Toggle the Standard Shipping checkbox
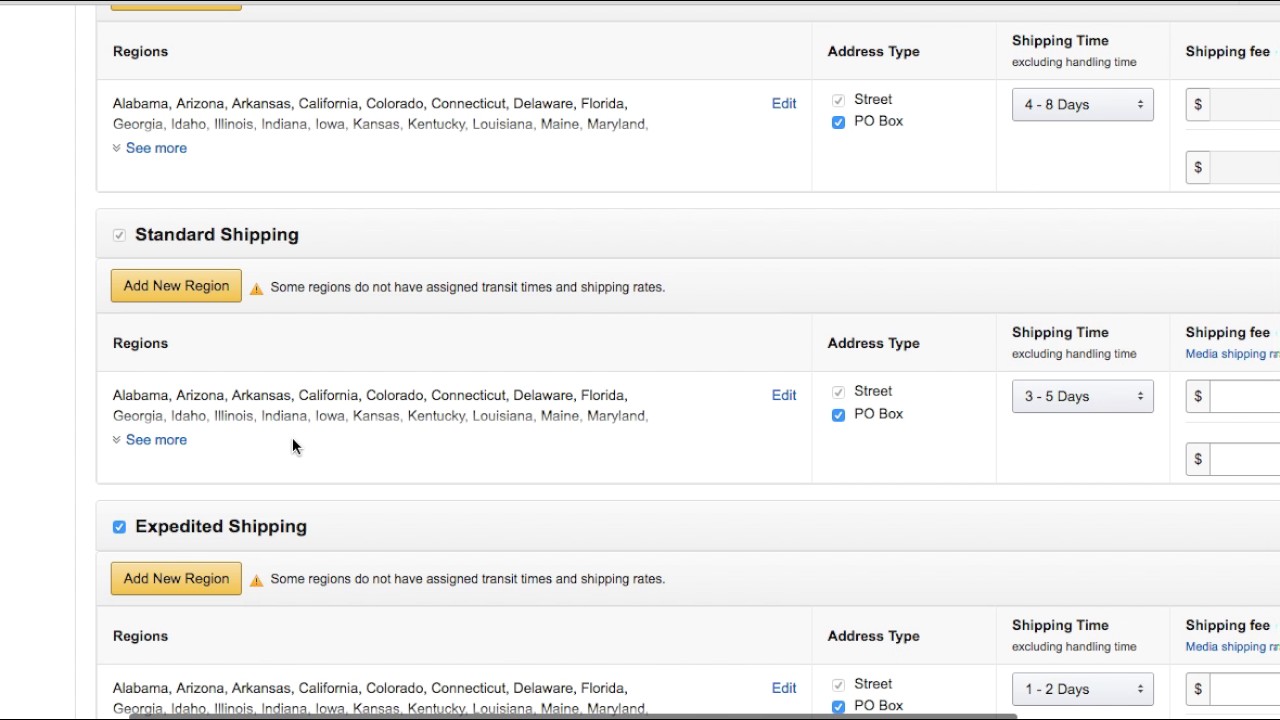This screenshot has height=720, width=1280. [x=119, y=235]
